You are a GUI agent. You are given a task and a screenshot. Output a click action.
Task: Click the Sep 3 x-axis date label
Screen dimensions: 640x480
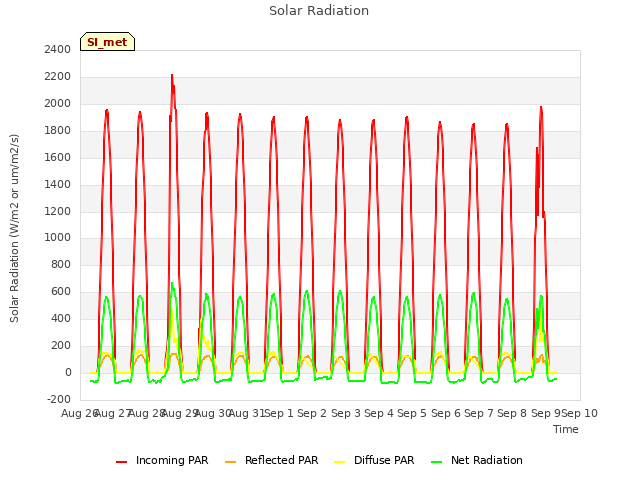coord(346,413)
